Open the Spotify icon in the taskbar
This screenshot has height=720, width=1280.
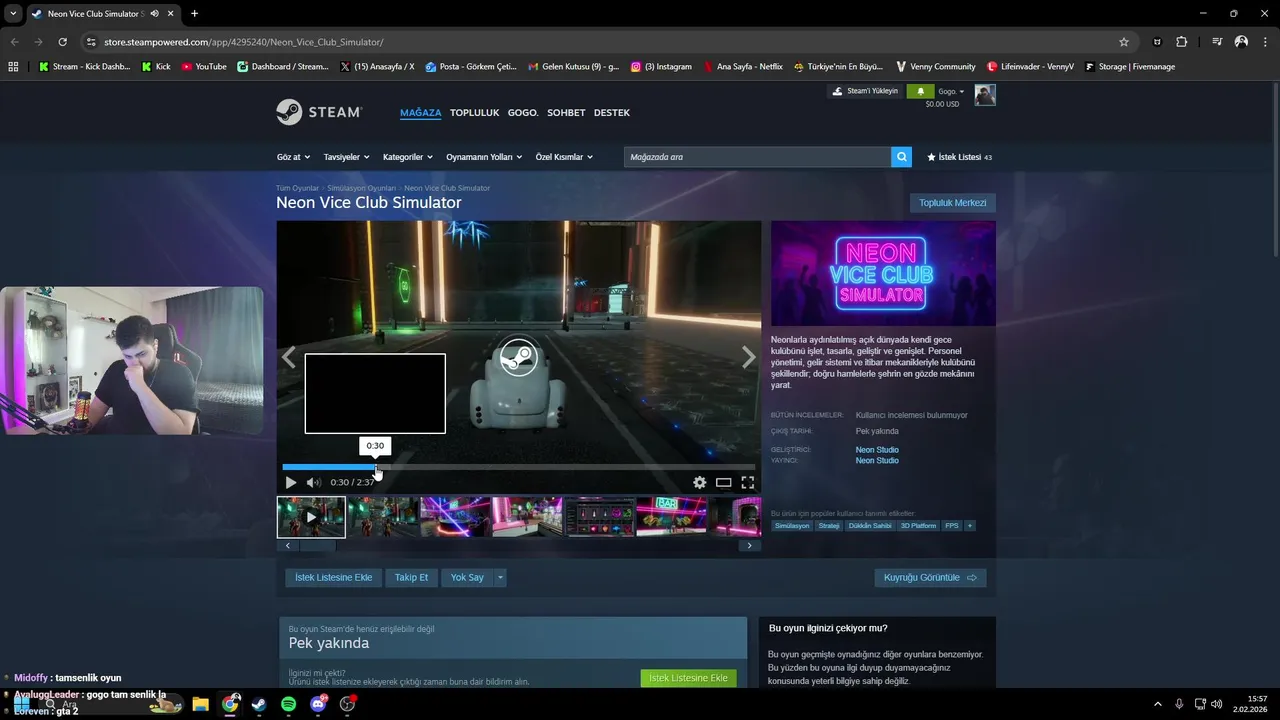[x=288, y=704]
